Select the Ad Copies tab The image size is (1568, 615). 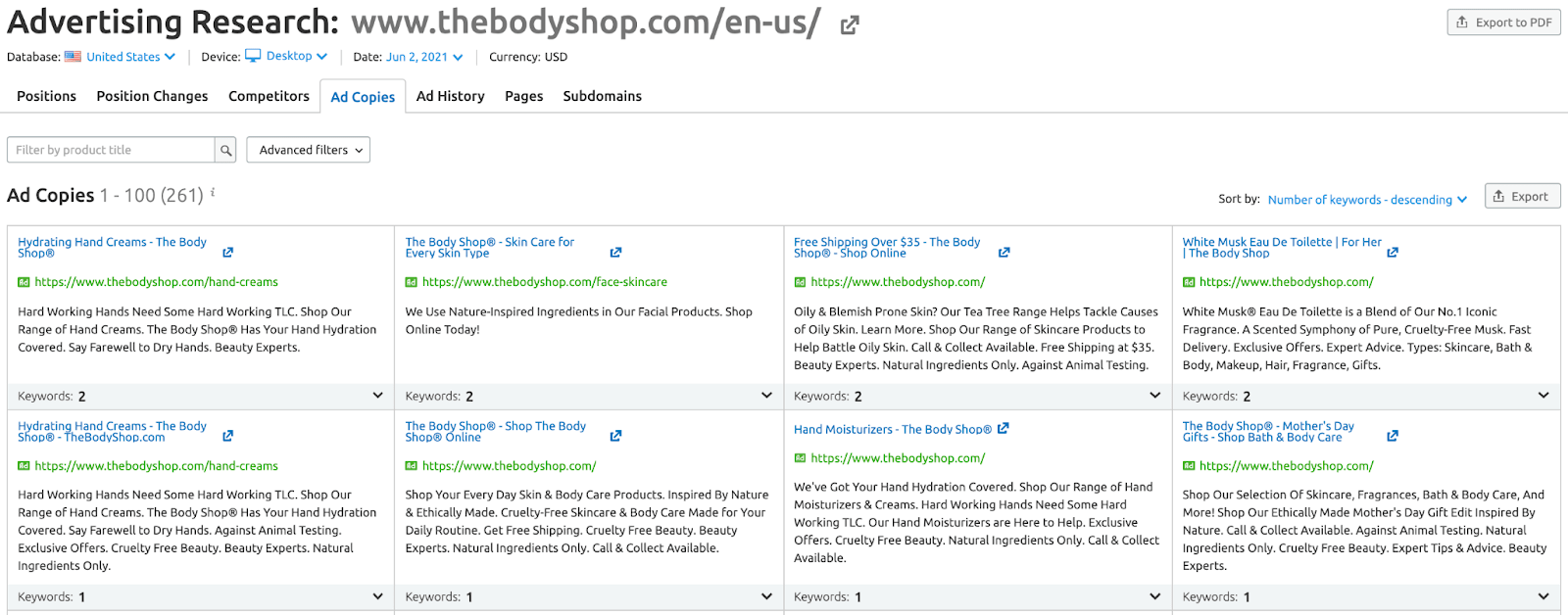click(x=363, y=97)
